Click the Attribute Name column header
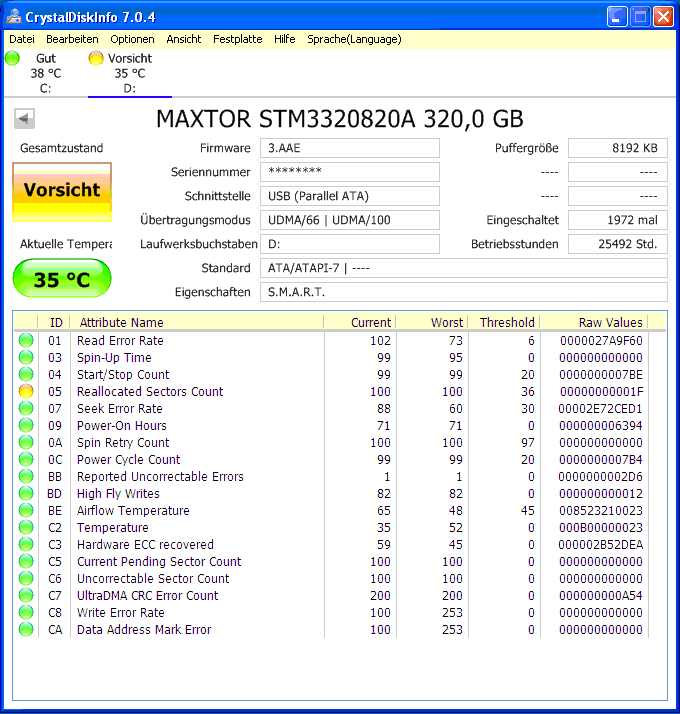This screenshot has width=680, height=714. pos(197,322)
